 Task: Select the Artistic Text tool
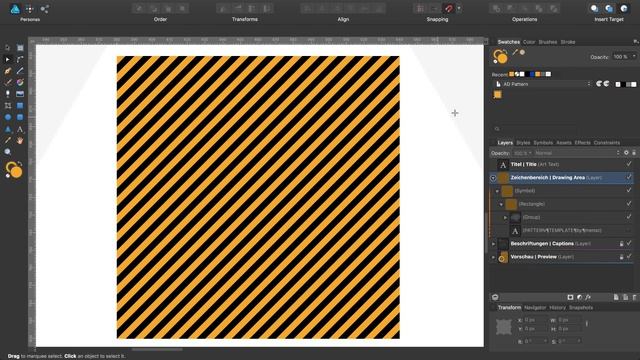(20, 129)
